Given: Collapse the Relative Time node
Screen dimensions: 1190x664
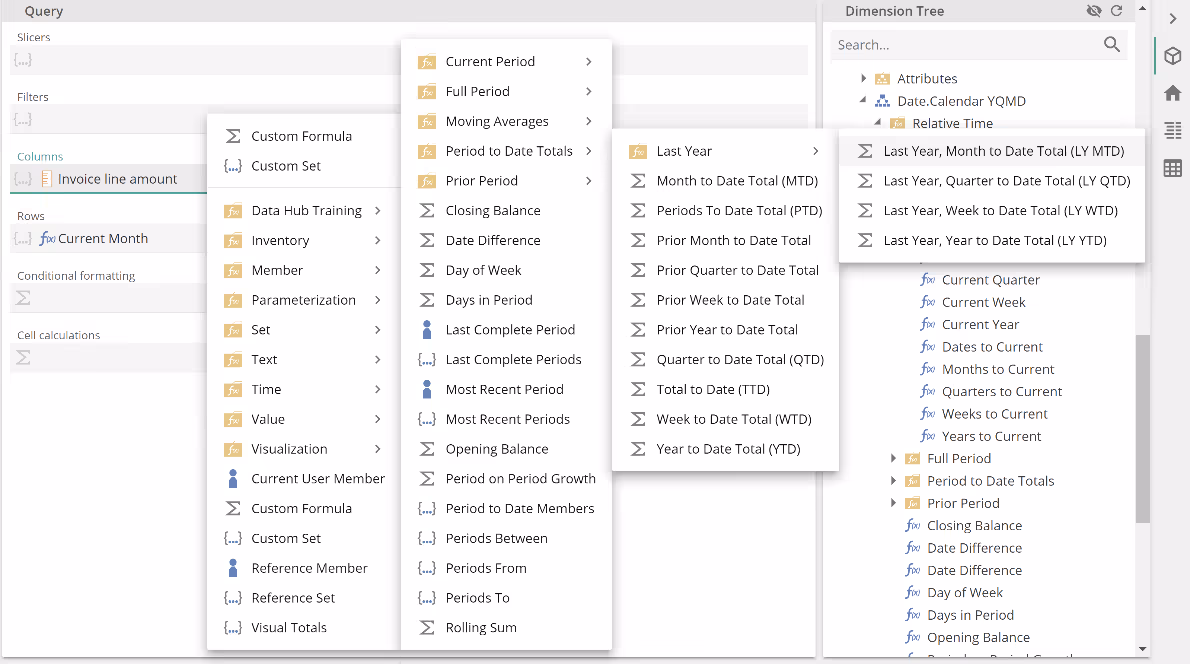Looking at the screenshot, I should point(878,123).
